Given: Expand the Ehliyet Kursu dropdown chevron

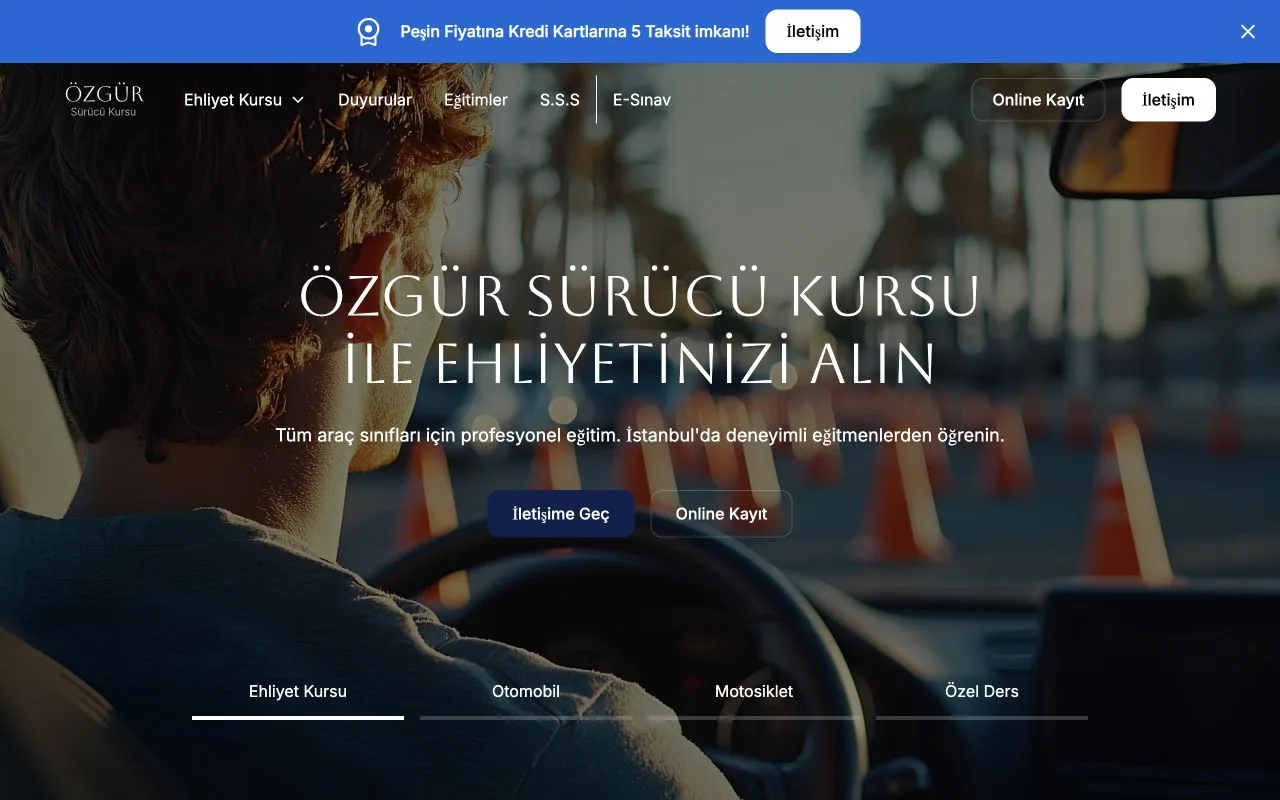Looking at the screenshot, I should coord(298,100).
